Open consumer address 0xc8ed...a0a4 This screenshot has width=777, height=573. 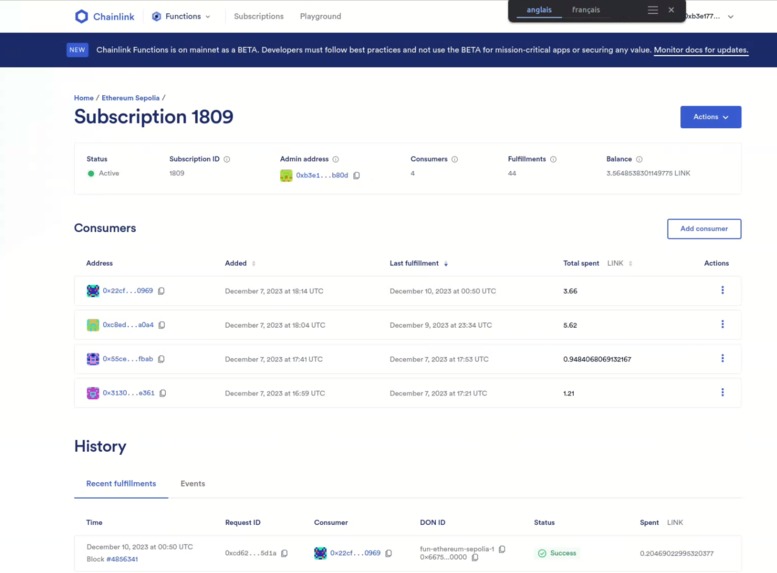(128, 325)
